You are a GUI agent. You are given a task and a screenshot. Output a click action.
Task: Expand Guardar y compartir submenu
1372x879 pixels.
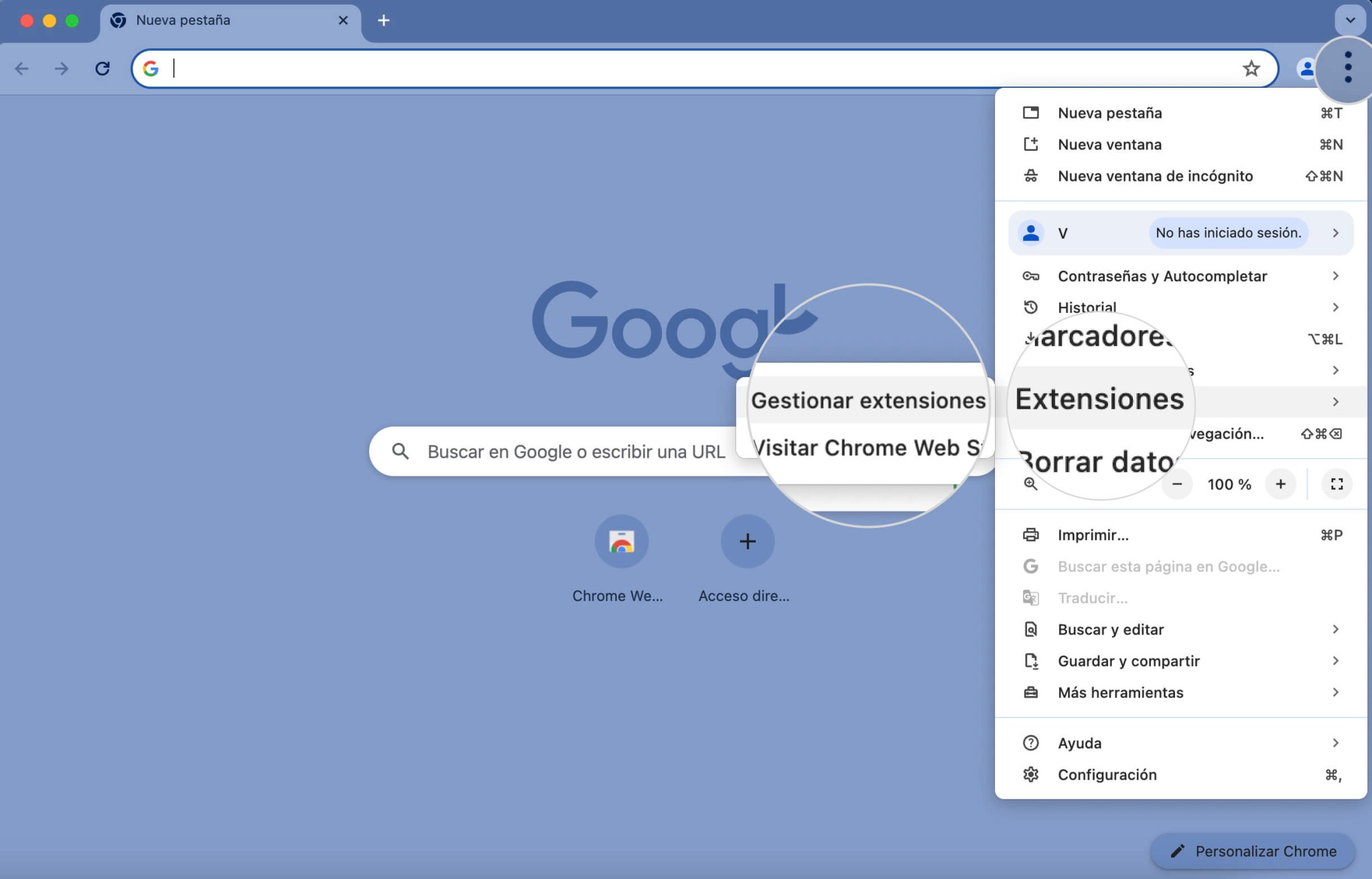pyautogui.click(x=1182, y=661)
